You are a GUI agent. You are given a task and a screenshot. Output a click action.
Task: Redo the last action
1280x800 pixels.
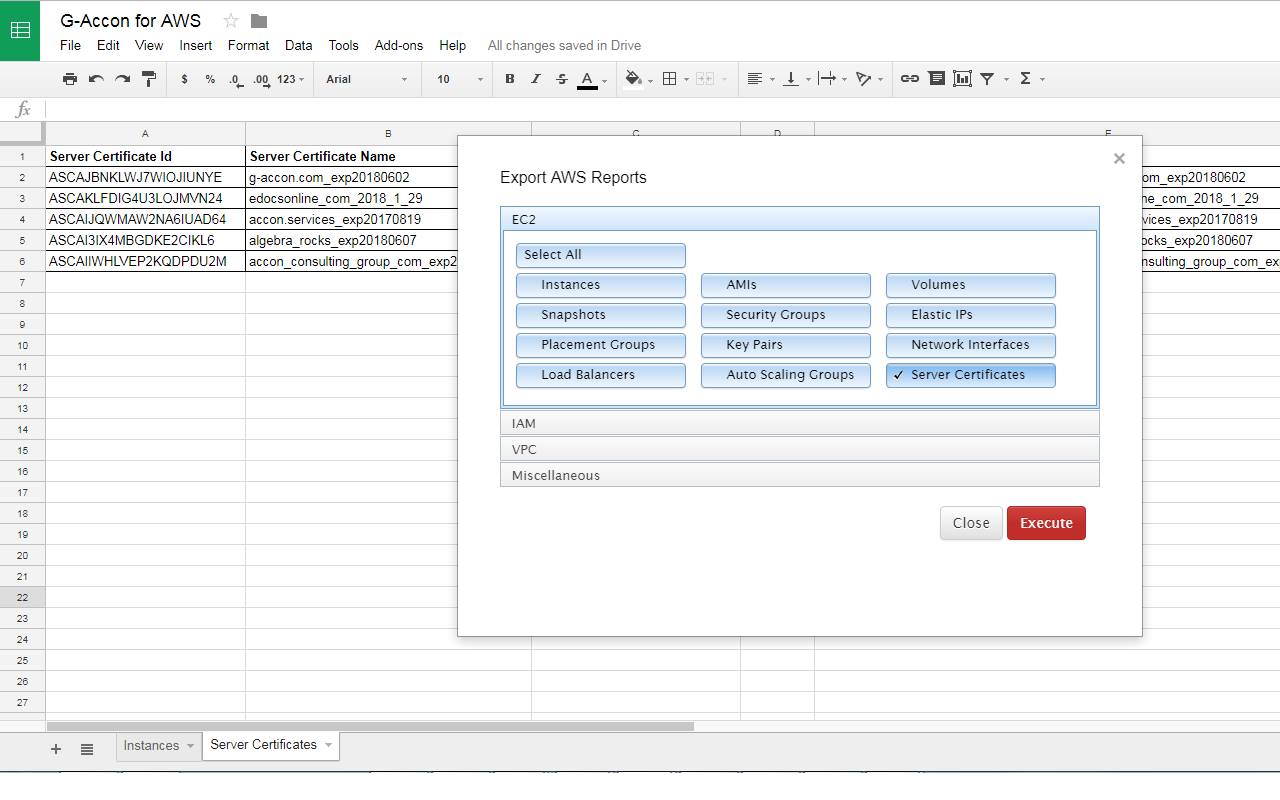[x=122, y=79]
